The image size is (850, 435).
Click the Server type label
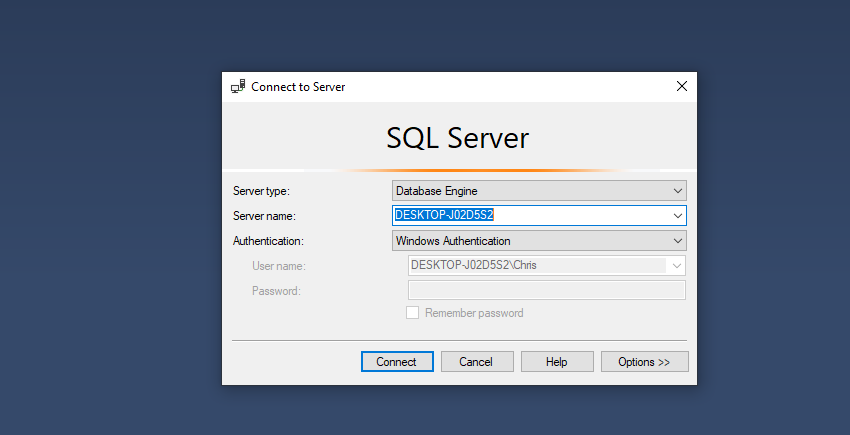pos(261,190)
